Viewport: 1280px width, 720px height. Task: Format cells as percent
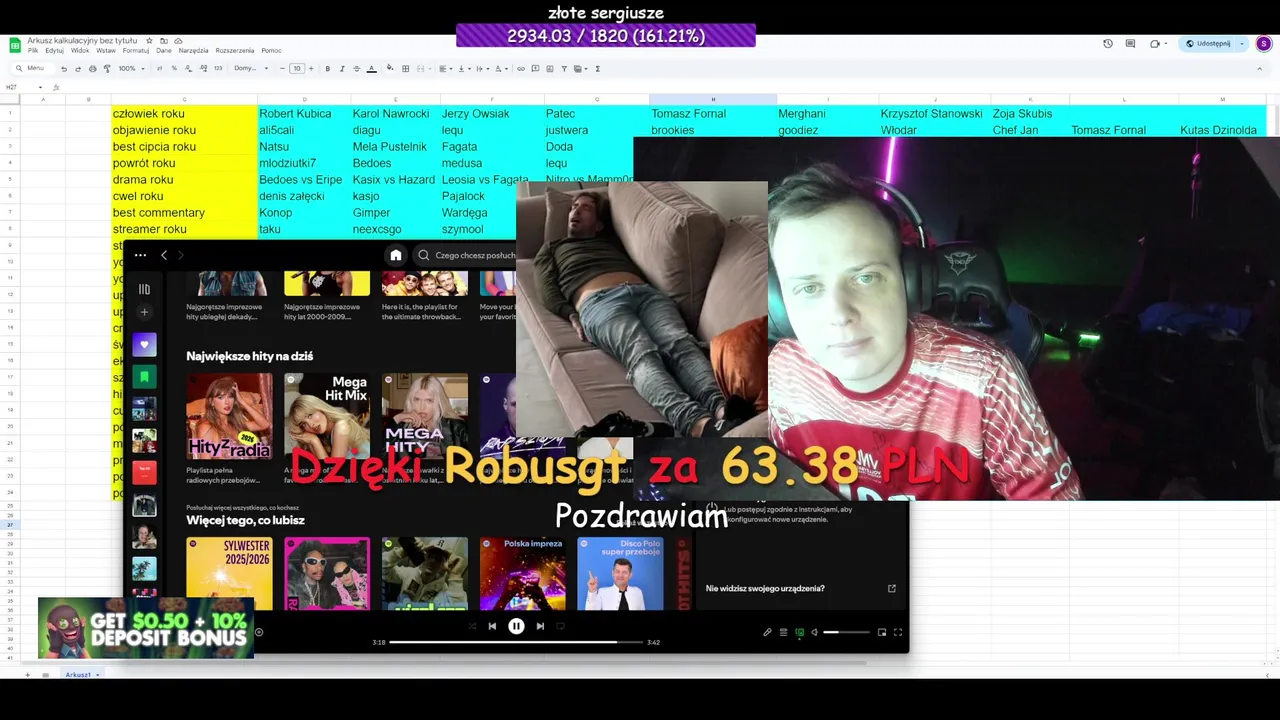click(x=174, y=69)
